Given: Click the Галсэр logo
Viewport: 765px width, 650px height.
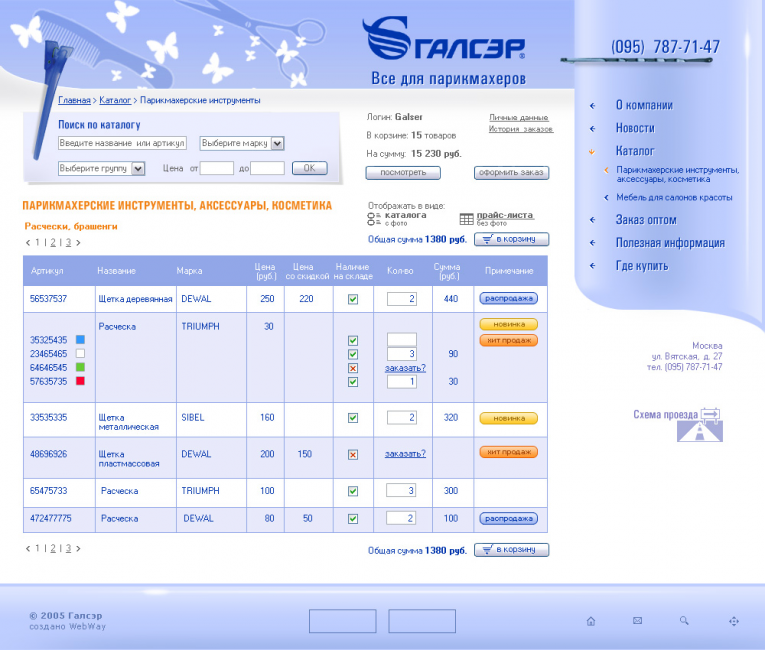Looking at the screenshot, I should click(x=443, y=39).
